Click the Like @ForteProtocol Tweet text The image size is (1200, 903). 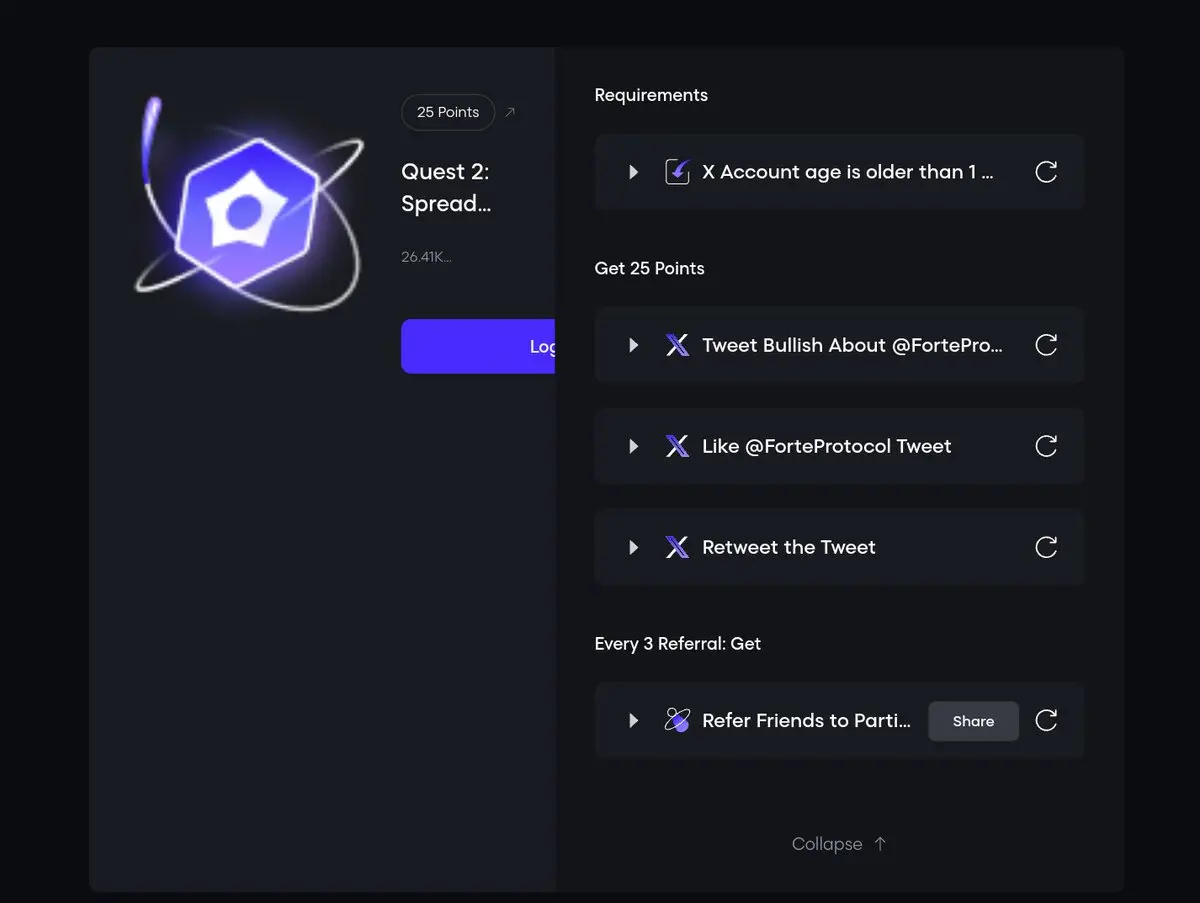click(x=827, y=446)
